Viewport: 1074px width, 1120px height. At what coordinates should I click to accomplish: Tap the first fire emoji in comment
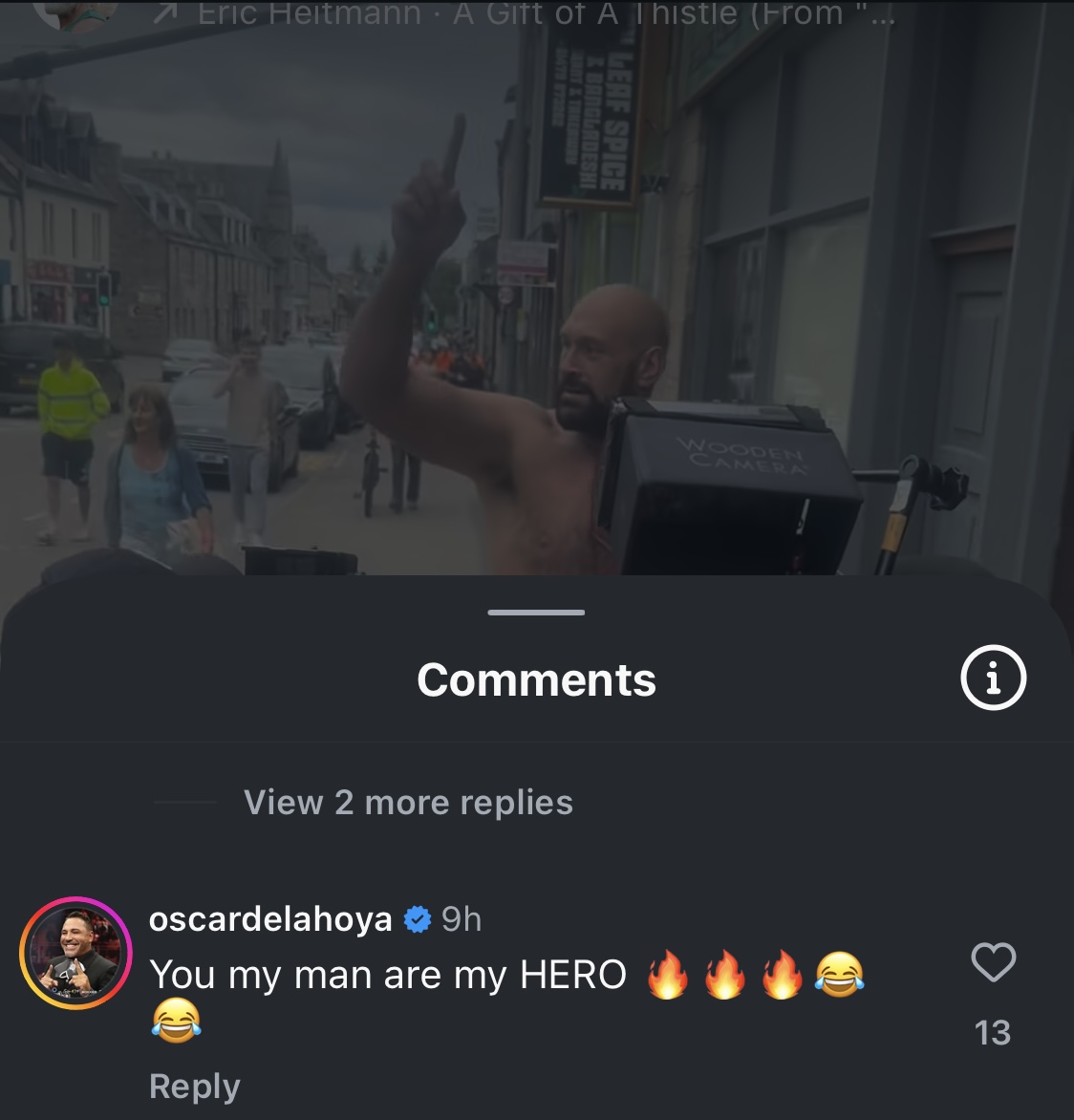(x=668, y=975)
